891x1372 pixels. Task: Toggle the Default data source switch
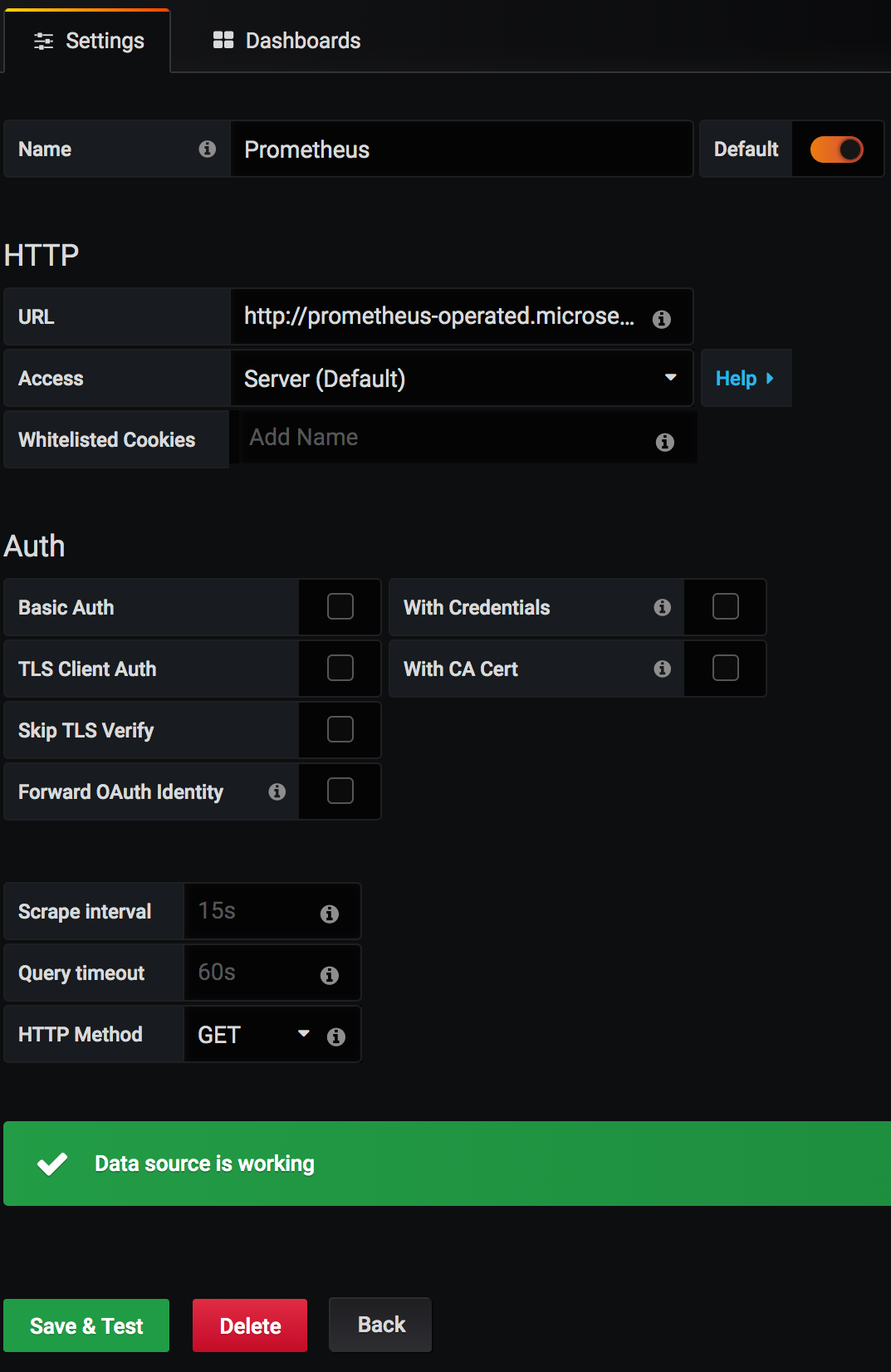click(837, 149)
